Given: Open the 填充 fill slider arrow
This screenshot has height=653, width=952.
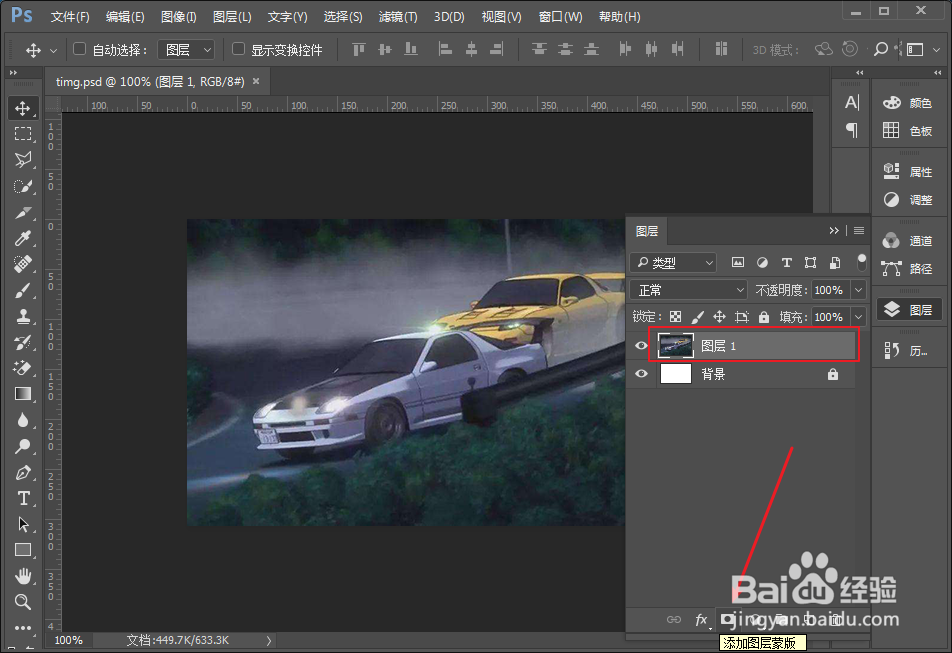Looking at the screenshot, I should coord(858,317).
